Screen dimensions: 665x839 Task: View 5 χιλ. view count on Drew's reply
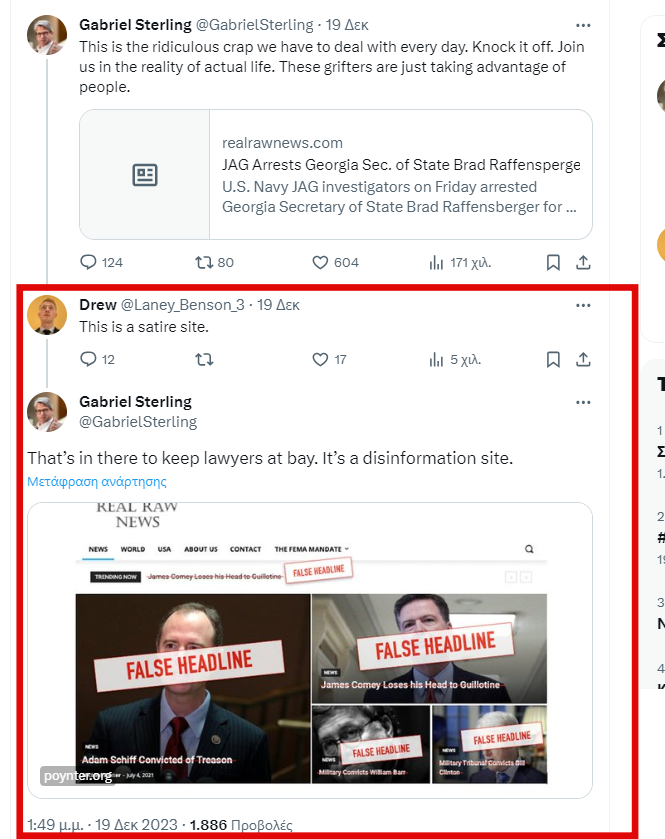pos(455,359)
